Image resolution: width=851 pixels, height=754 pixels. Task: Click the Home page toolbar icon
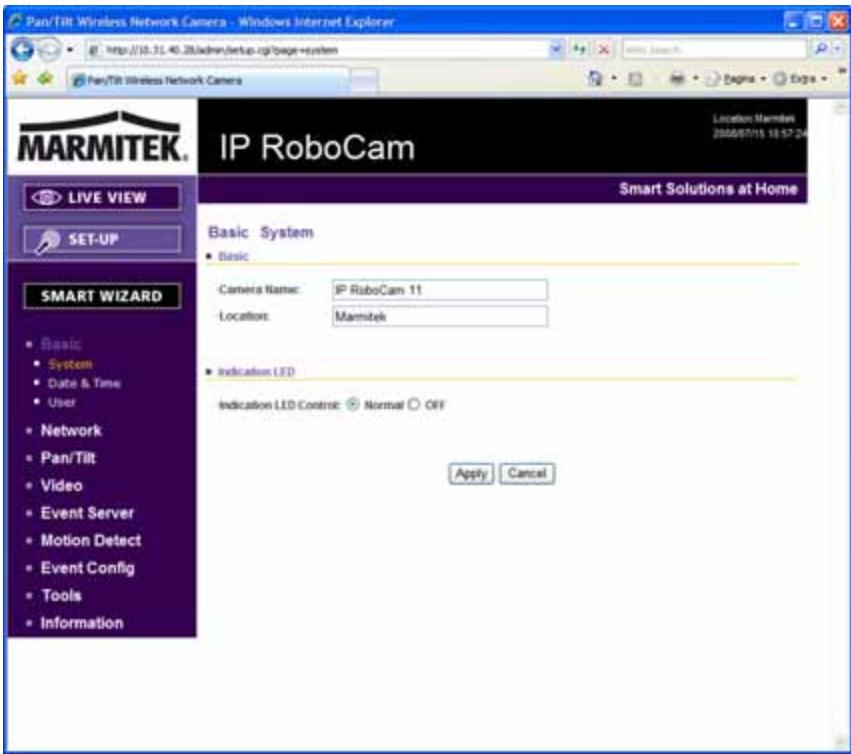595,79
